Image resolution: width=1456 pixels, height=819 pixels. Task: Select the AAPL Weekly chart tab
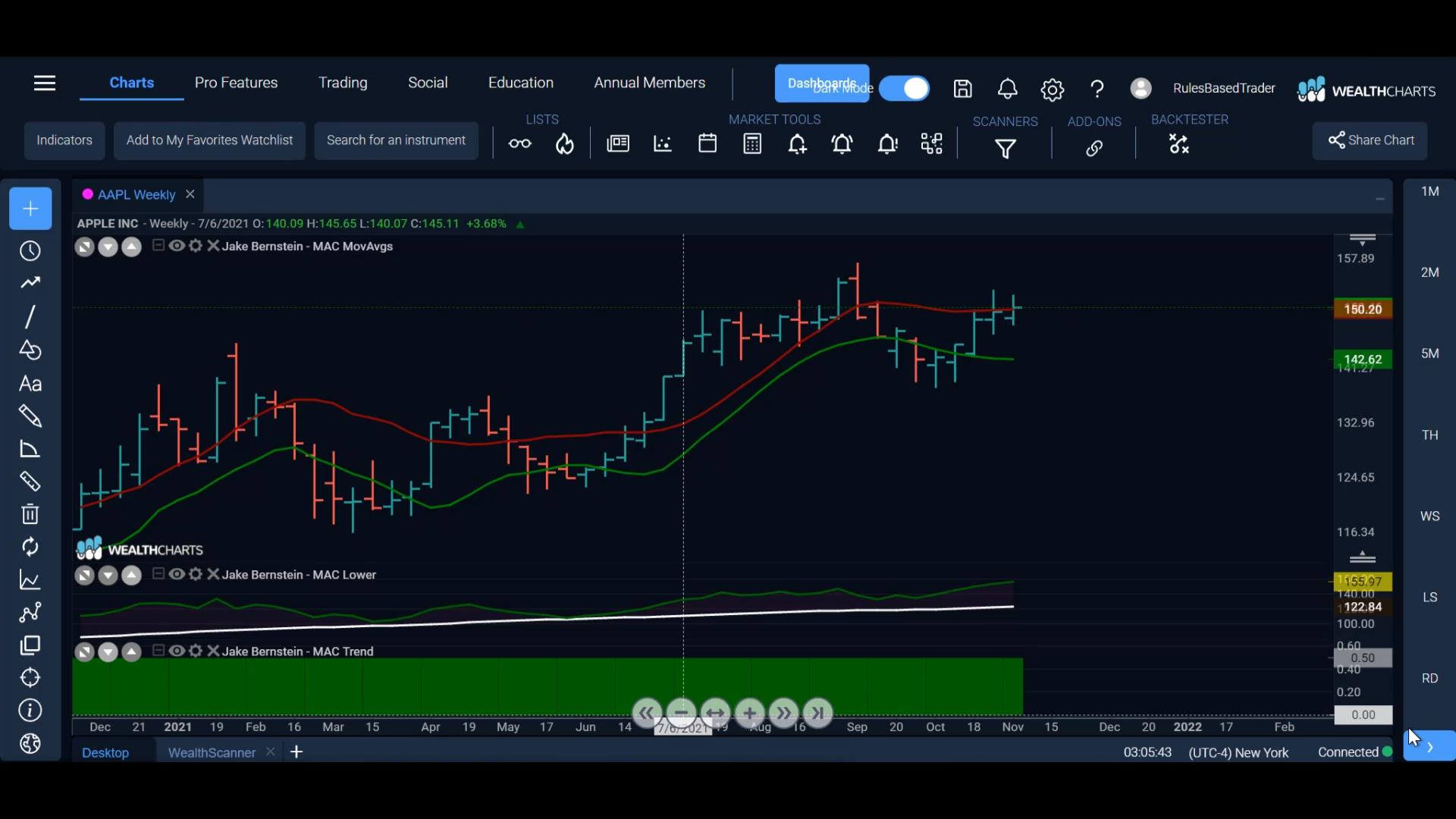click(136, 195)
